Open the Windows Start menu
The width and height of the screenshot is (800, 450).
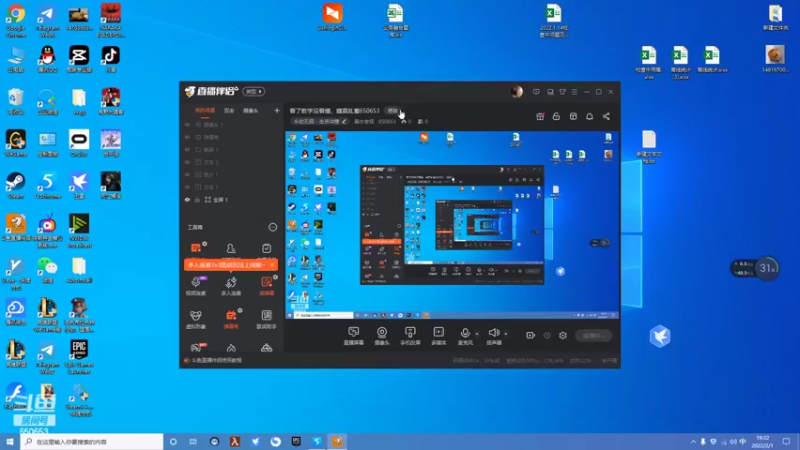(x=10, y=441)
